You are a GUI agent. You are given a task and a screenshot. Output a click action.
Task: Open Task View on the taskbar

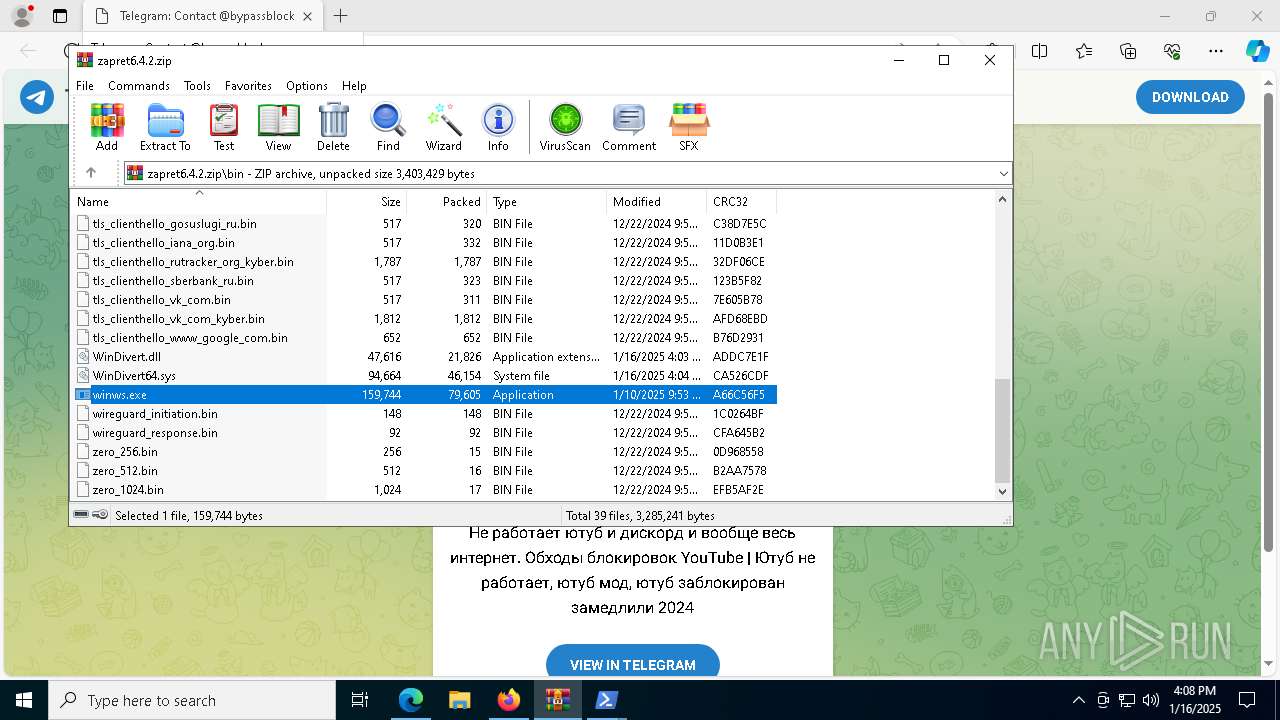pos(360,700)
